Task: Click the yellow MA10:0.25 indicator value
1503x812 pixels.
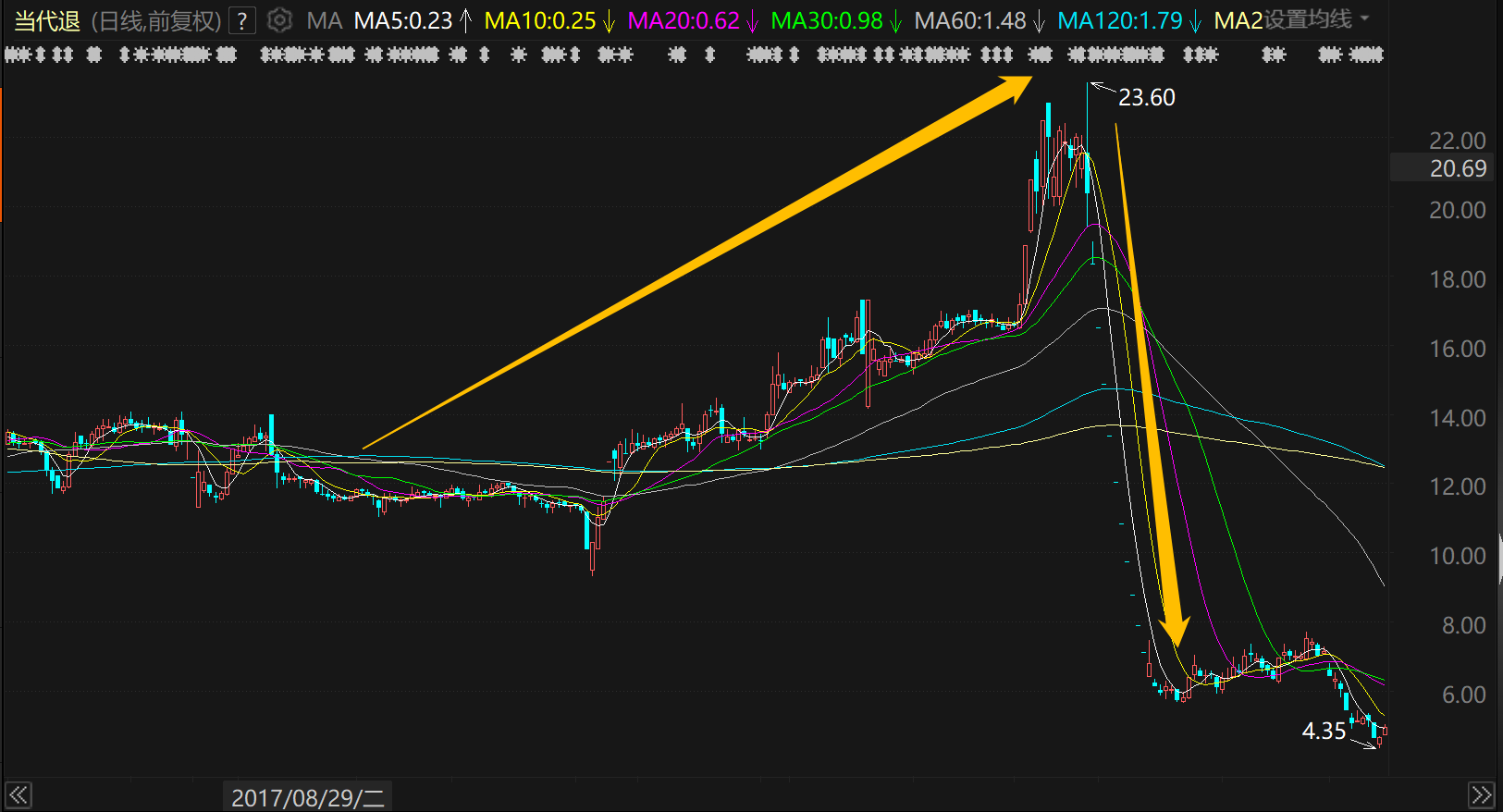Action: click(x=540, y=20)
